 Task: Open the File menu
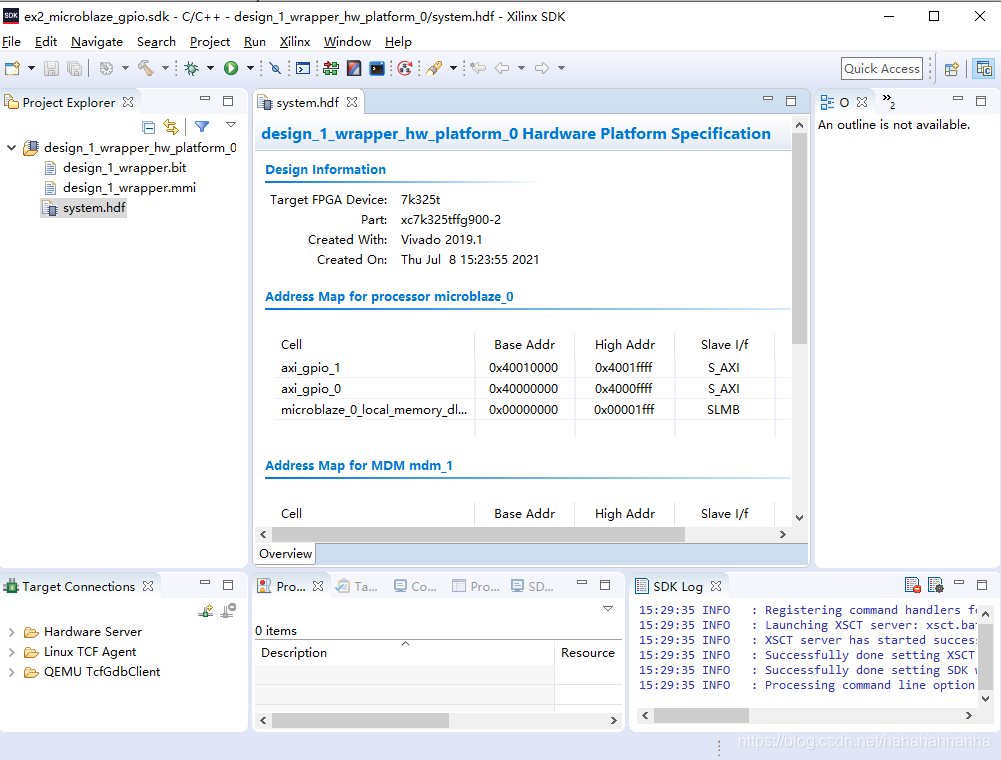(x=11, y=42)
